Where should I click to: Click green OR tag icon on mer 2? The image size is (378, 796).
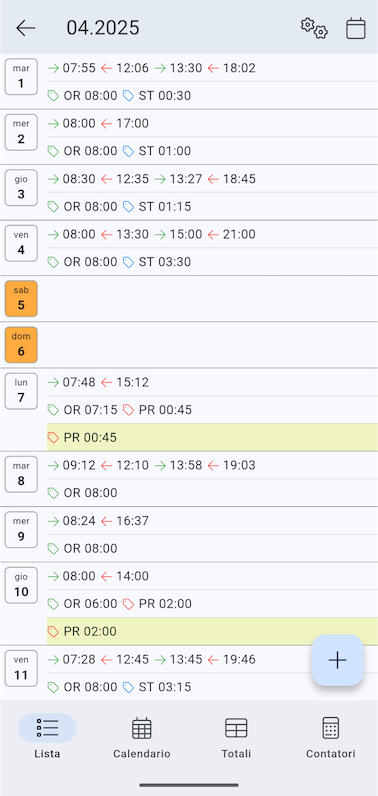[x=53, y=151]
